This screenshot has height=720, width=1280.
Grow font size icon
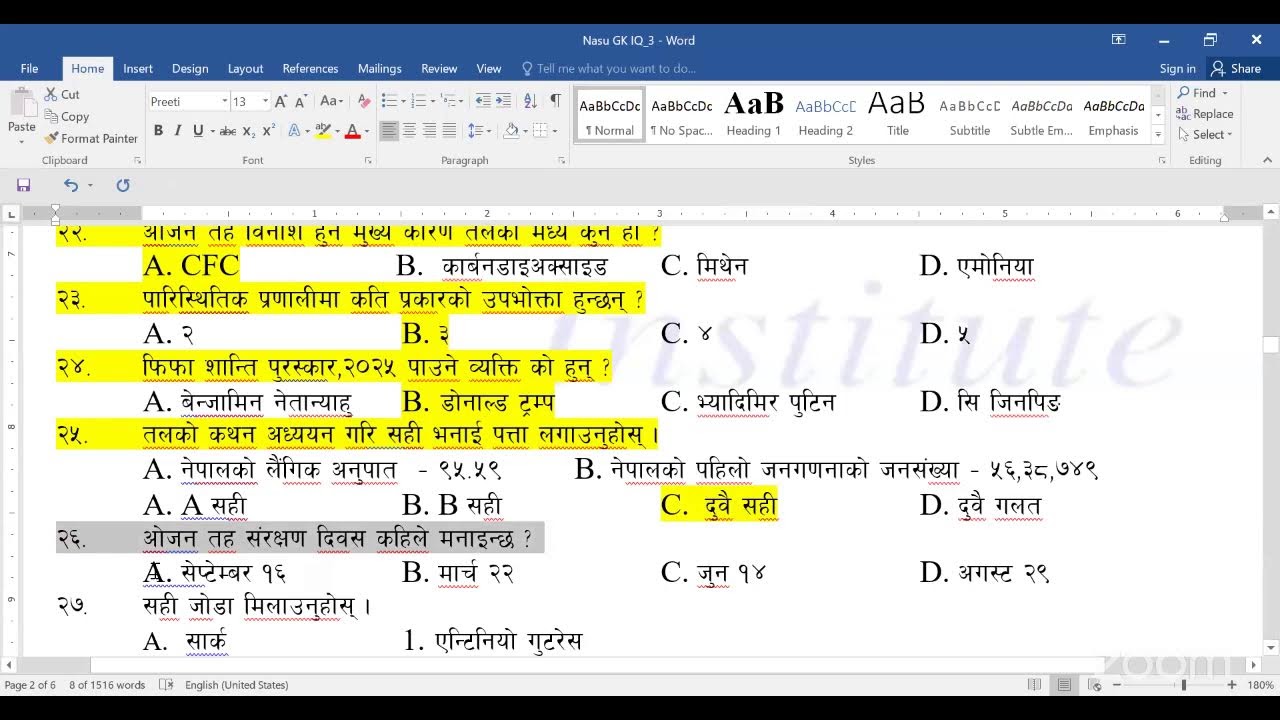click(281, 101)
